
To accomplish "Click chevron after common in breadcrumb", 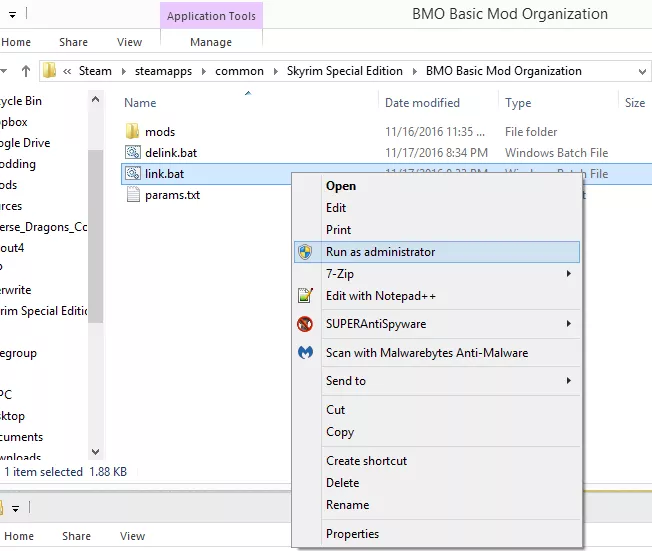I will pos(275,72).
